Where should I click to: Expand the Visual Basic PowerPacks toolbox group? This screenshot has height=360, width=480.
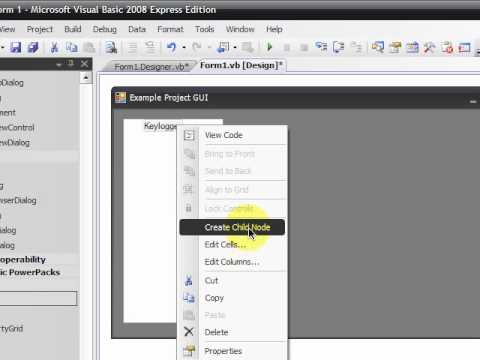[x=30, y=272]
